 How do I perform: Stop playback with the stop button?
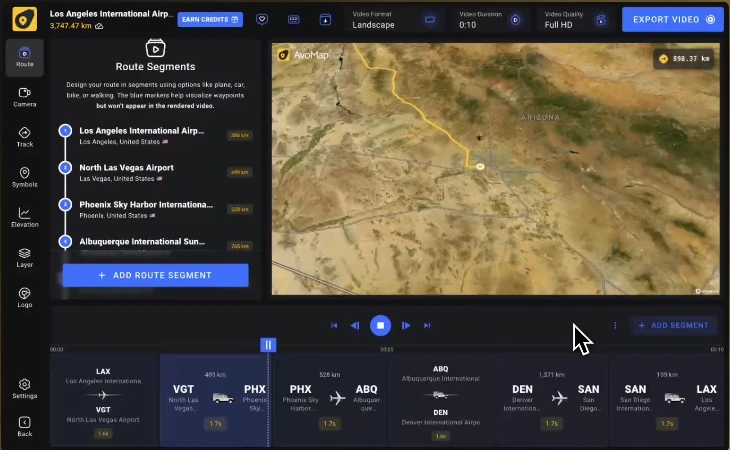point(380,325)
